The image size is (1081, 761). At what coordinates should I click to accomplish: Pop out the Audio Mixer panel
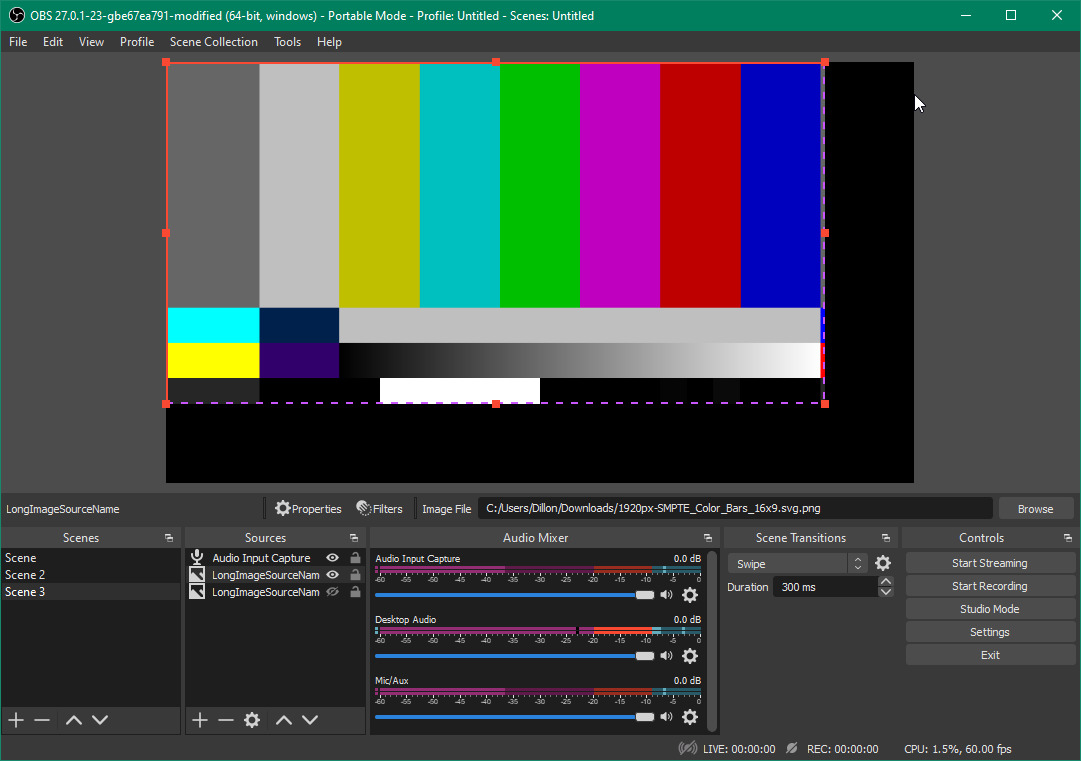708,537
